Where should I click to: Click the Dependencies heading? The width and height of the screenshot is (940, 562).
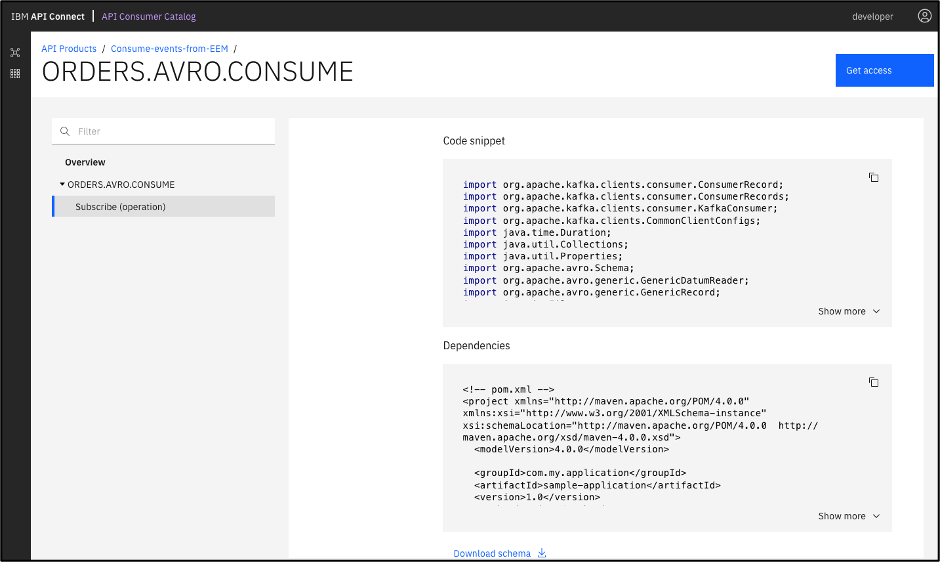[477, 345]
